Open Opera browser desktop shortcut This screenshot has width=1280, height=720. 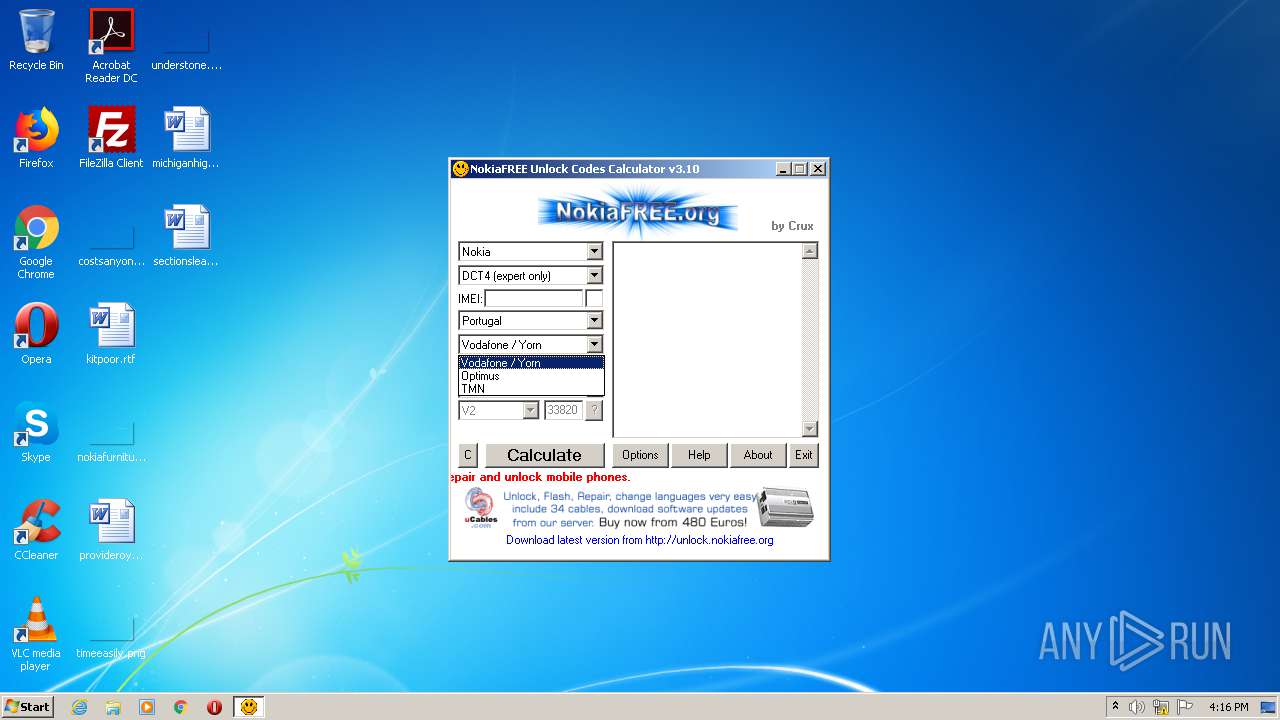coord(36,334)
